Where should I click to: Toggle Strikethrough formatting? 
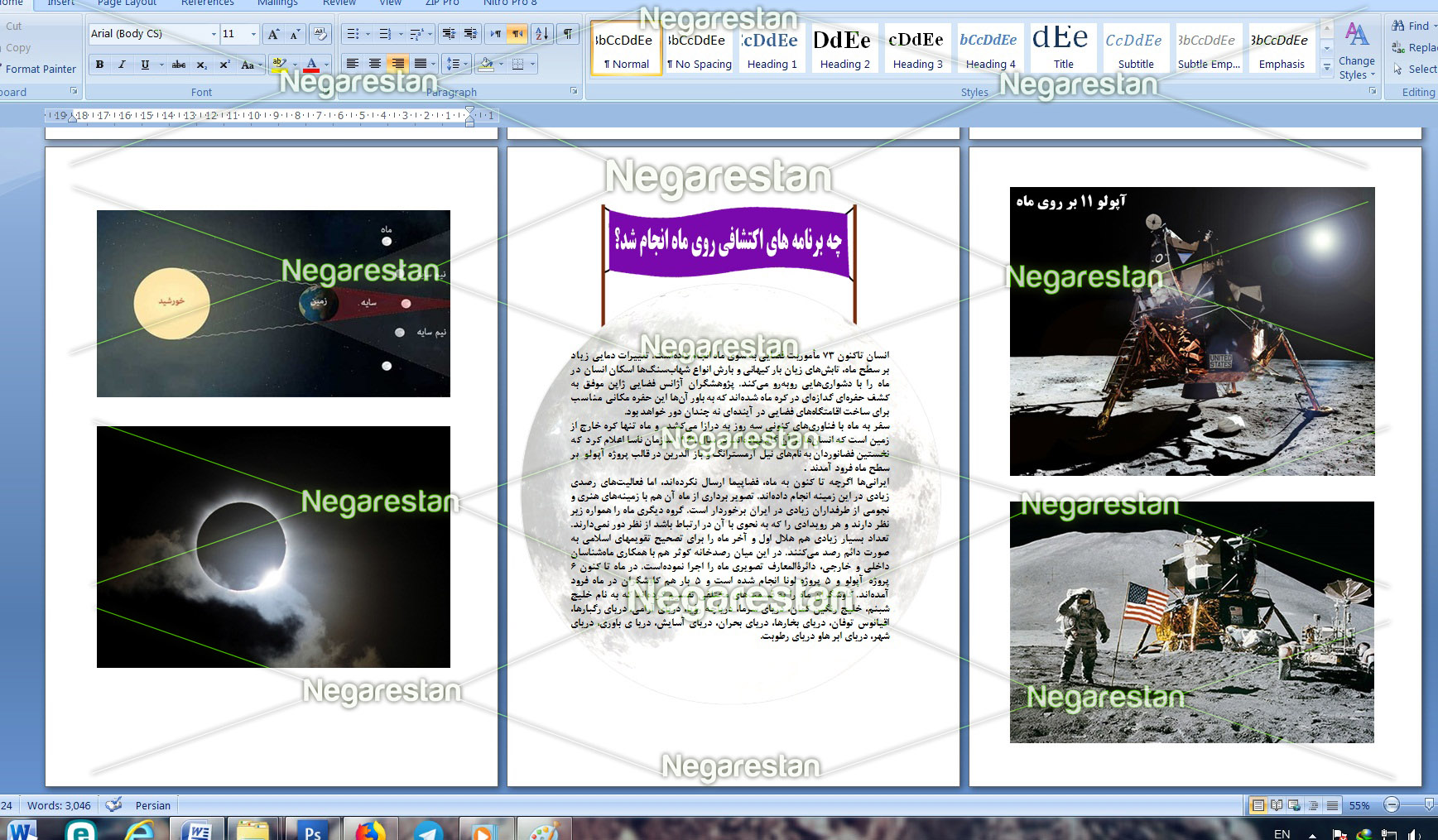178,65
